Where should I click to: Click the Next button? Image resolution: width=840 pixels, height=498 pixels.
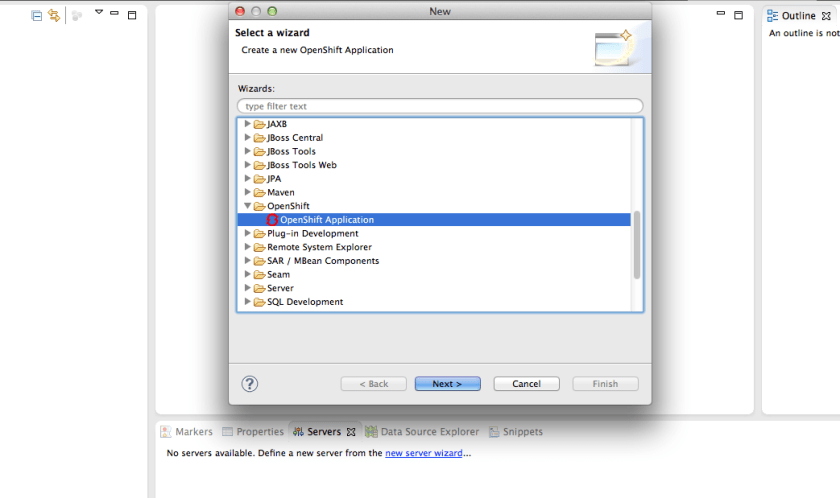point(447,384)
